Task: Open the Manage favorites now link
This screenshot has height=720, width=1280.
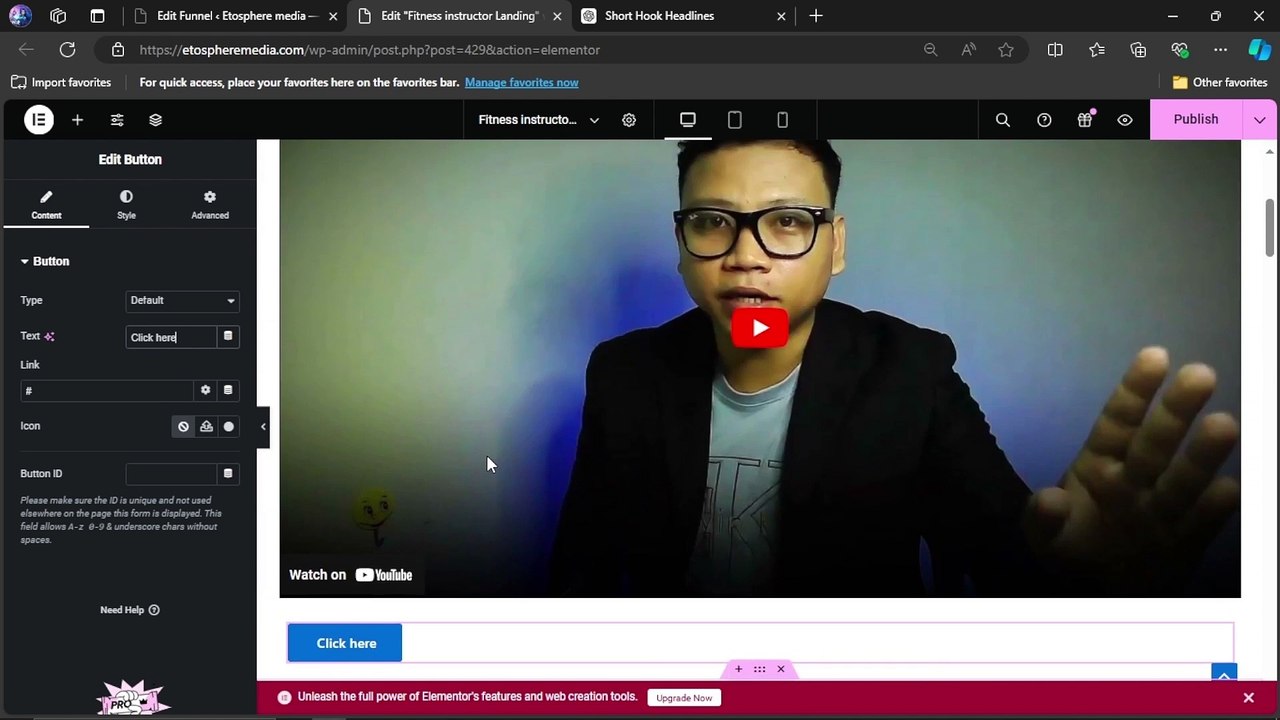Action: (x=521, y=83)
